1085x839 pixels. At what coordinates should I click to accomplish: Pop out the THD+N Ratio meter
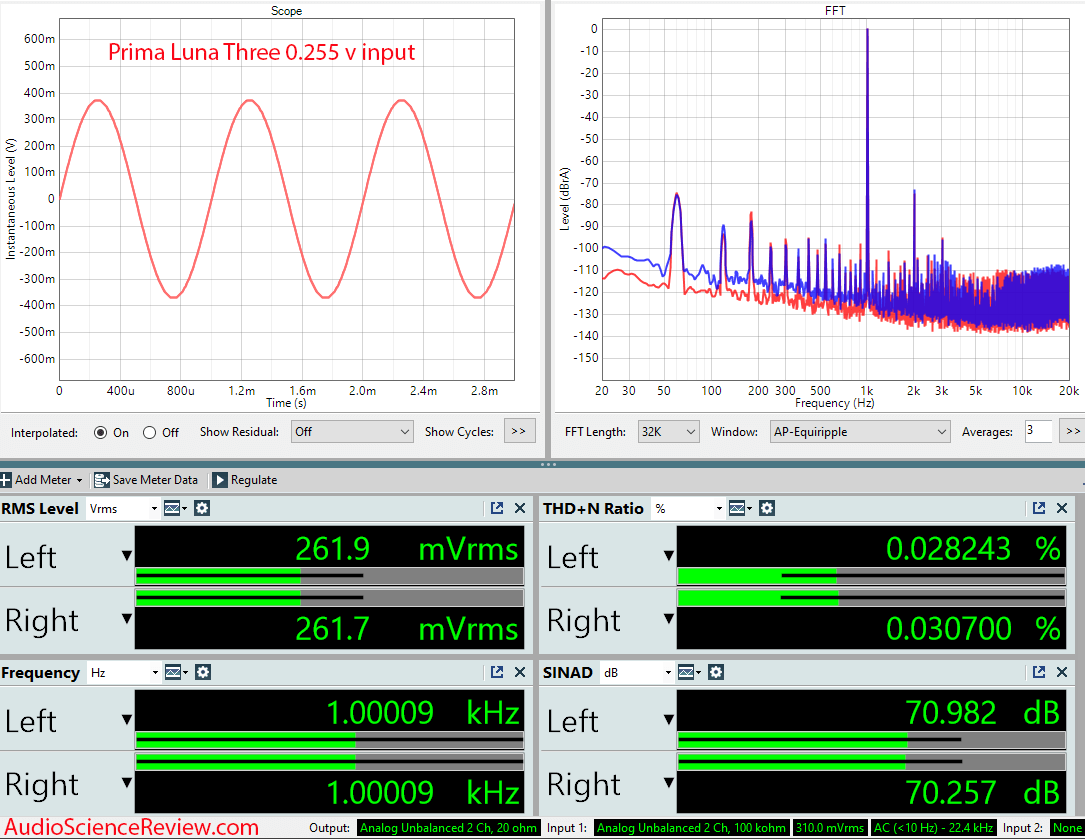click(x=1039, y=508)
